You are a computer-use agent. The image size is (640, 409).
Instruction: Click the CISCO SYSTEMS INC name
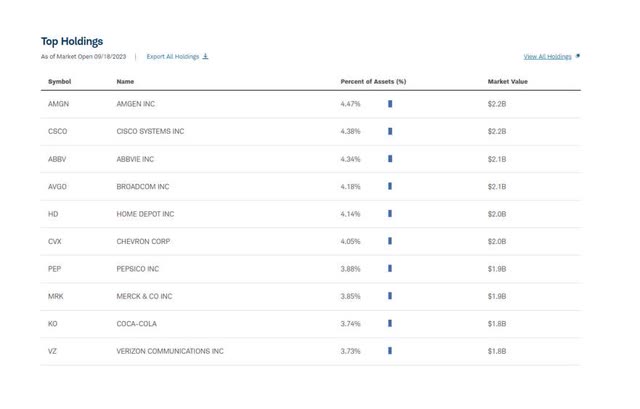pyautogui.click(x=150, y=131)
